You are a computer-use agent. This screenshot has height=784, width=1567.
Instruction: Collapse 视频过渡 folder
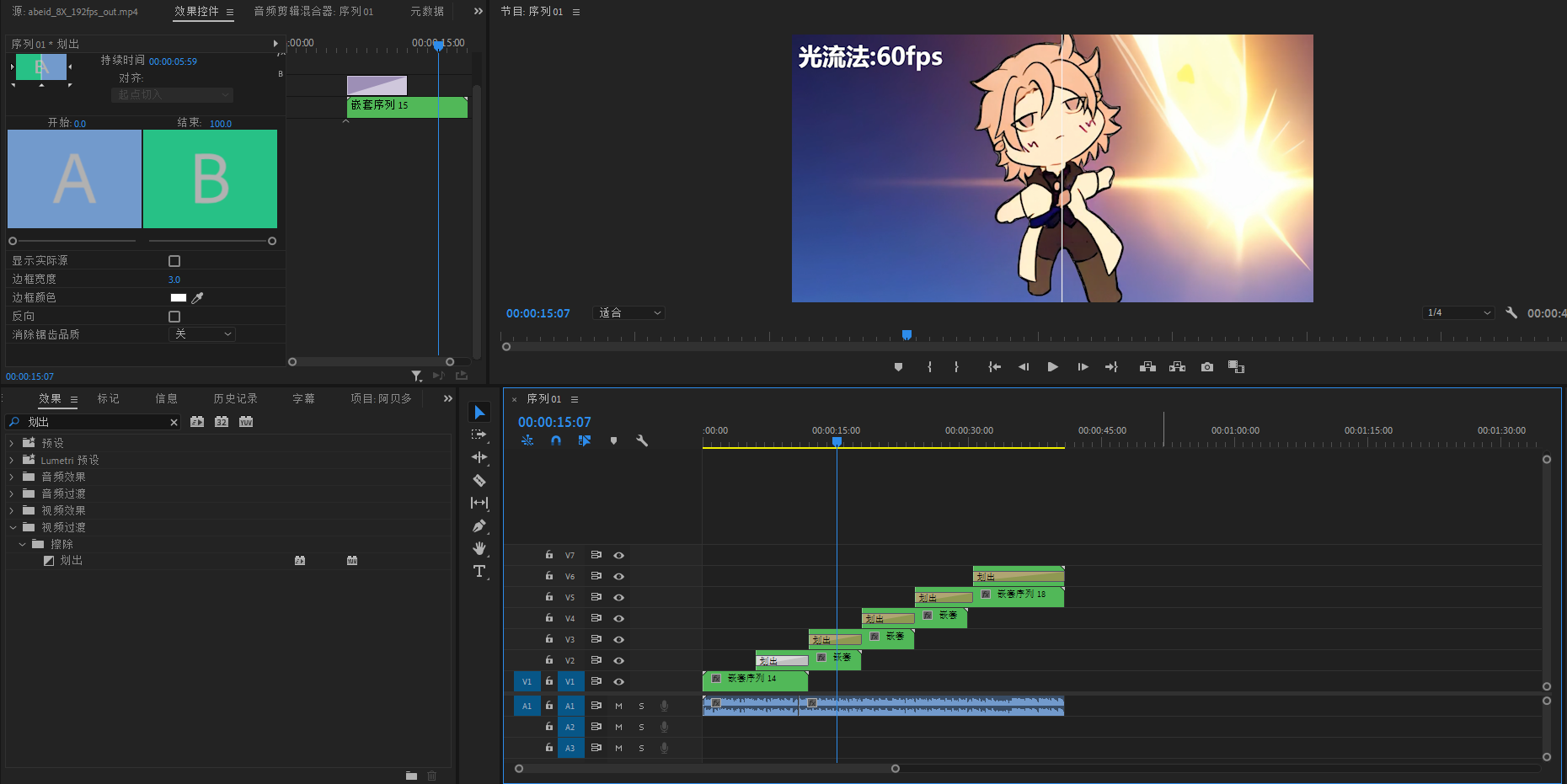[x=13, y=527]
